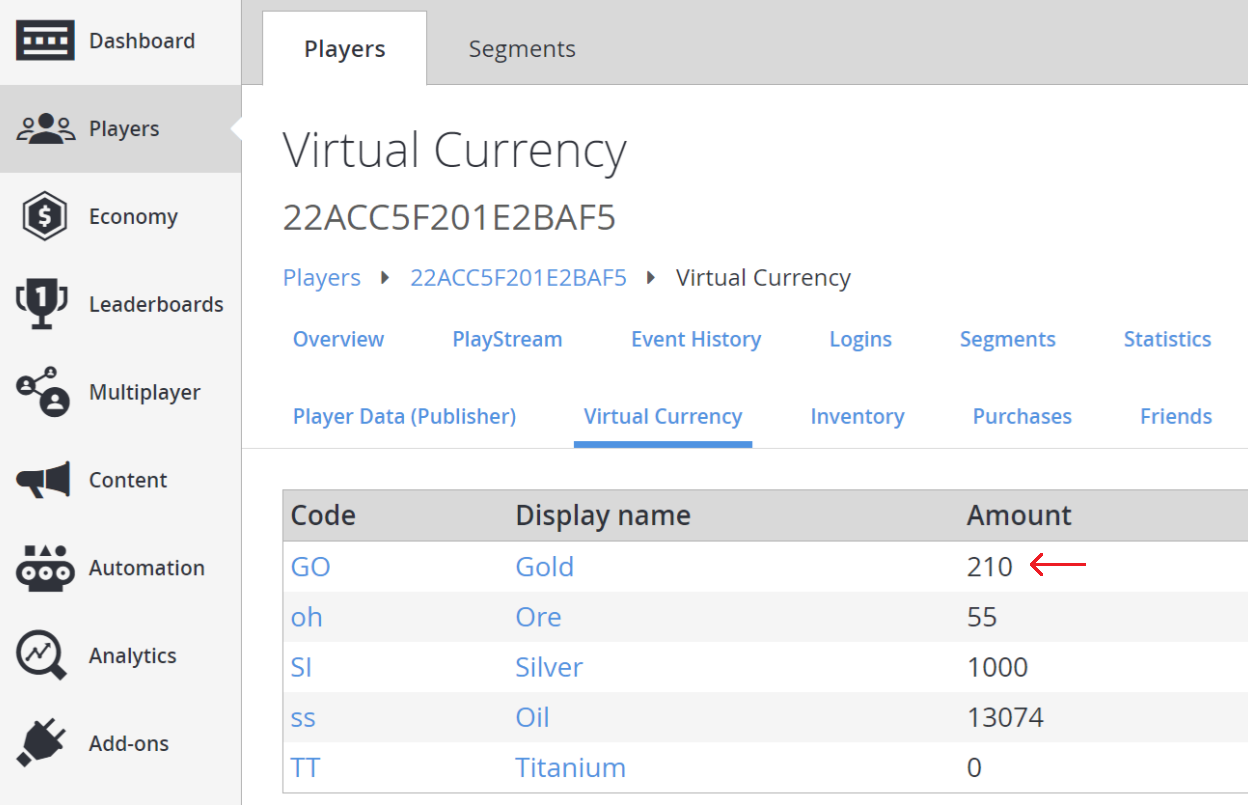Open the Purchases tab
1248x805 pixels.
1021,416
